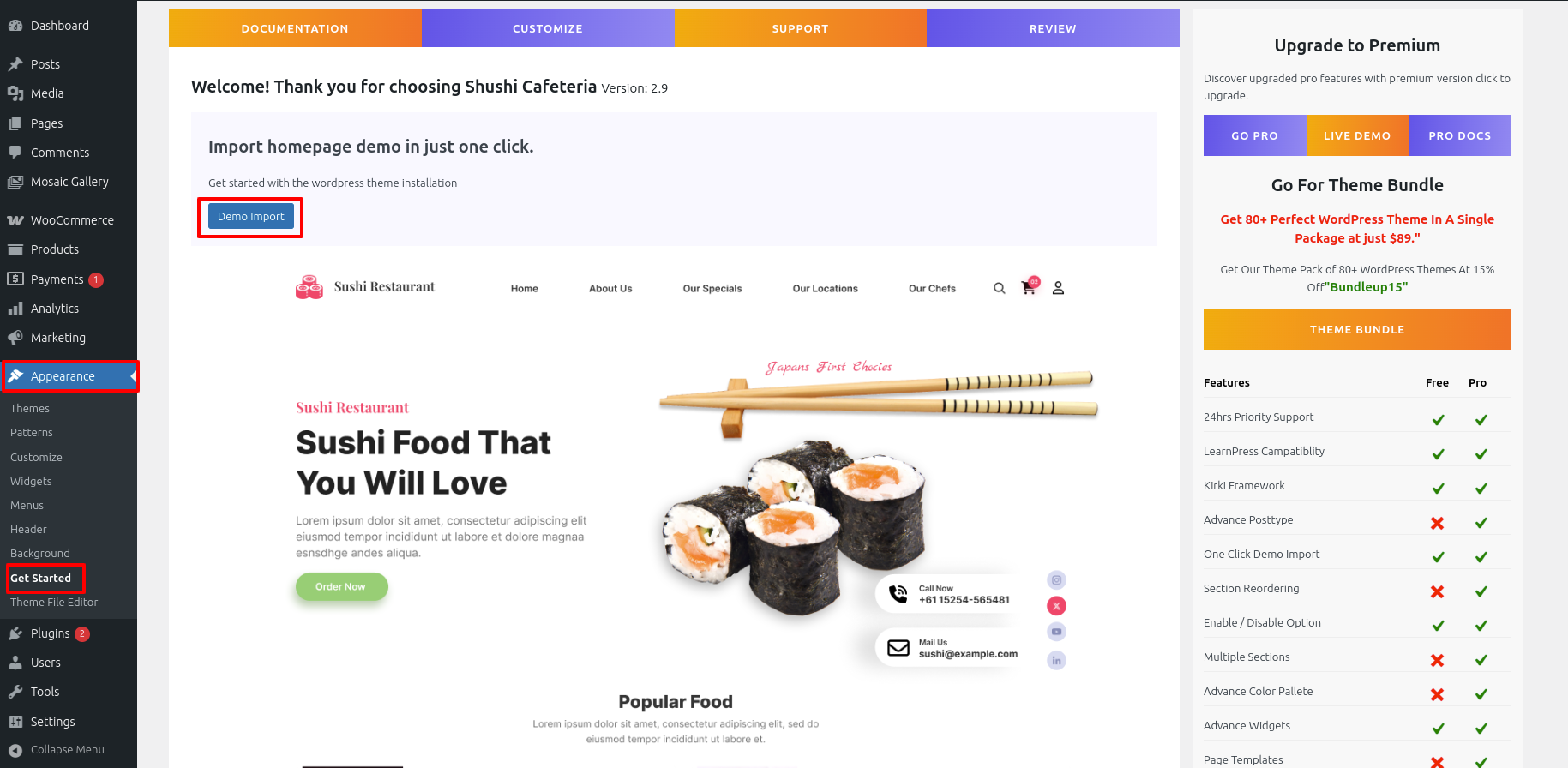Click the Marketing megaphone icon
1568x768 pixels.
point(15,338)
